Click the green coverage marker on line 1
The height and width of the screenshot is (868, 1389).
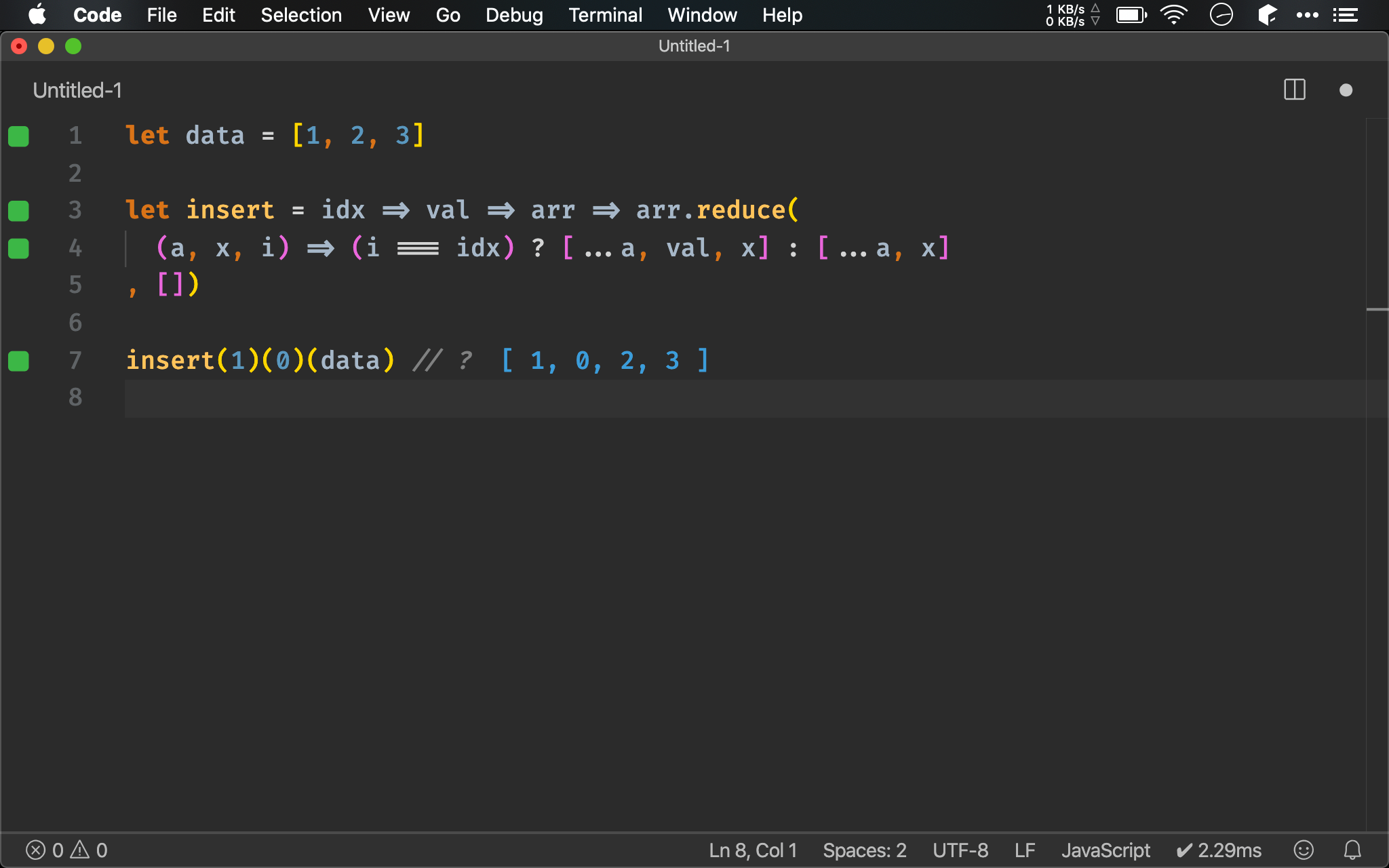[18, 136]
